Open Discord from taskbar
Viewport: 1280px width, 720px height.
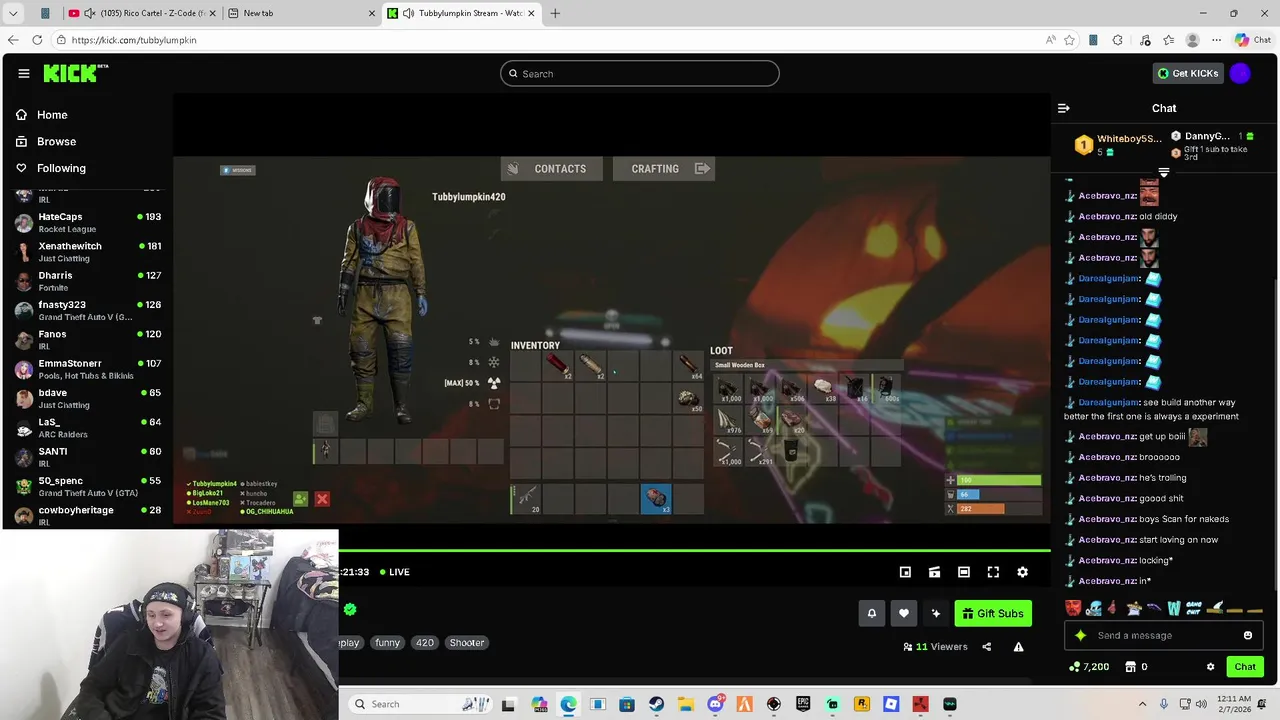pos(715,704)
